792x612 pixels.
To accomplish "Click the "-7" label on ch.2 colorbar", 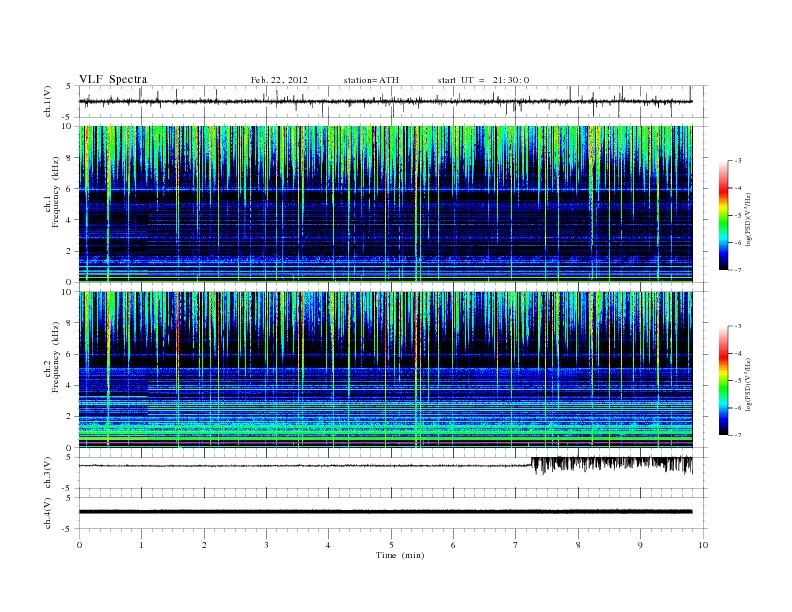I will 737,435.
